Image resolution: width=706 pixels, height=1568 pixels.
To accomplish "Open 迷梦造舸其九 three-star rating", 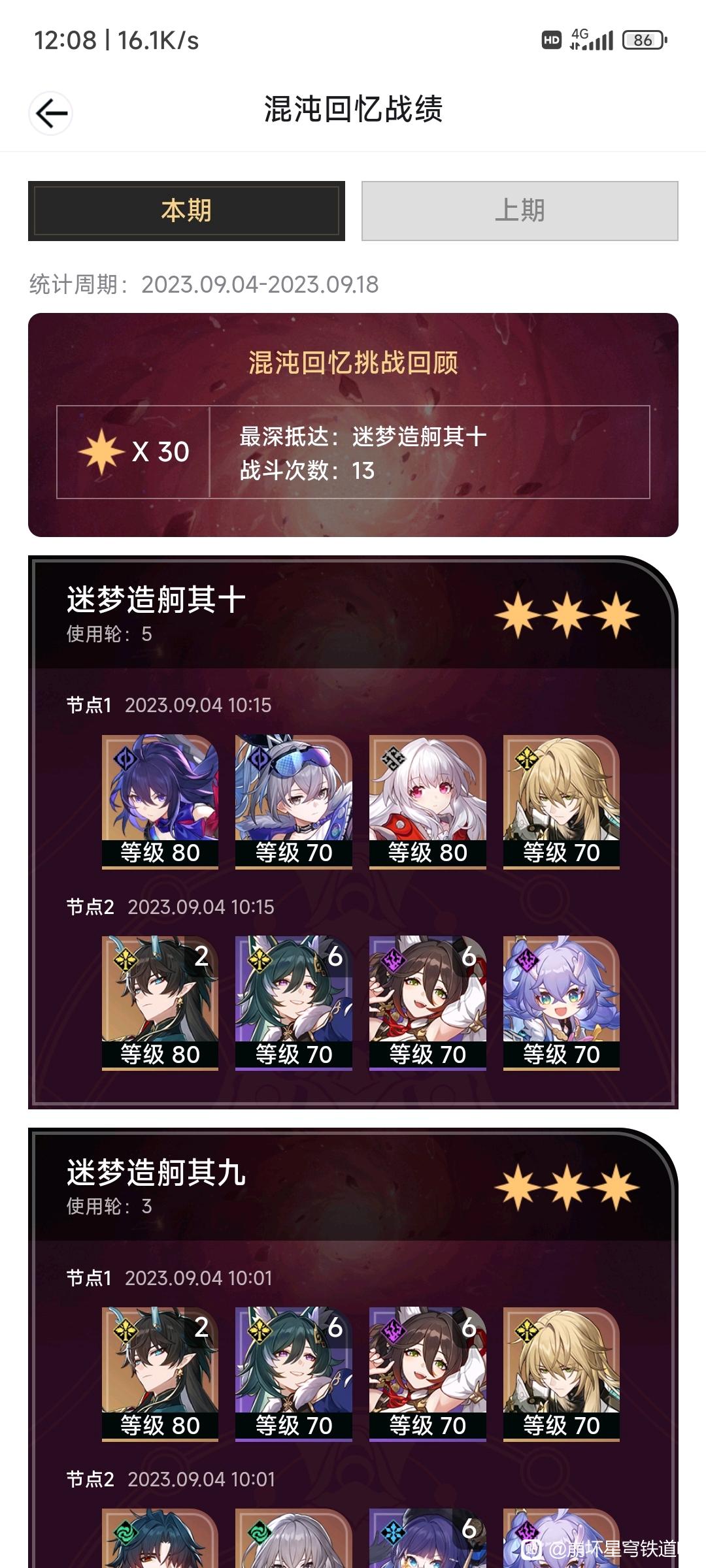I will pyautogui.click(x=566, y=1187).
